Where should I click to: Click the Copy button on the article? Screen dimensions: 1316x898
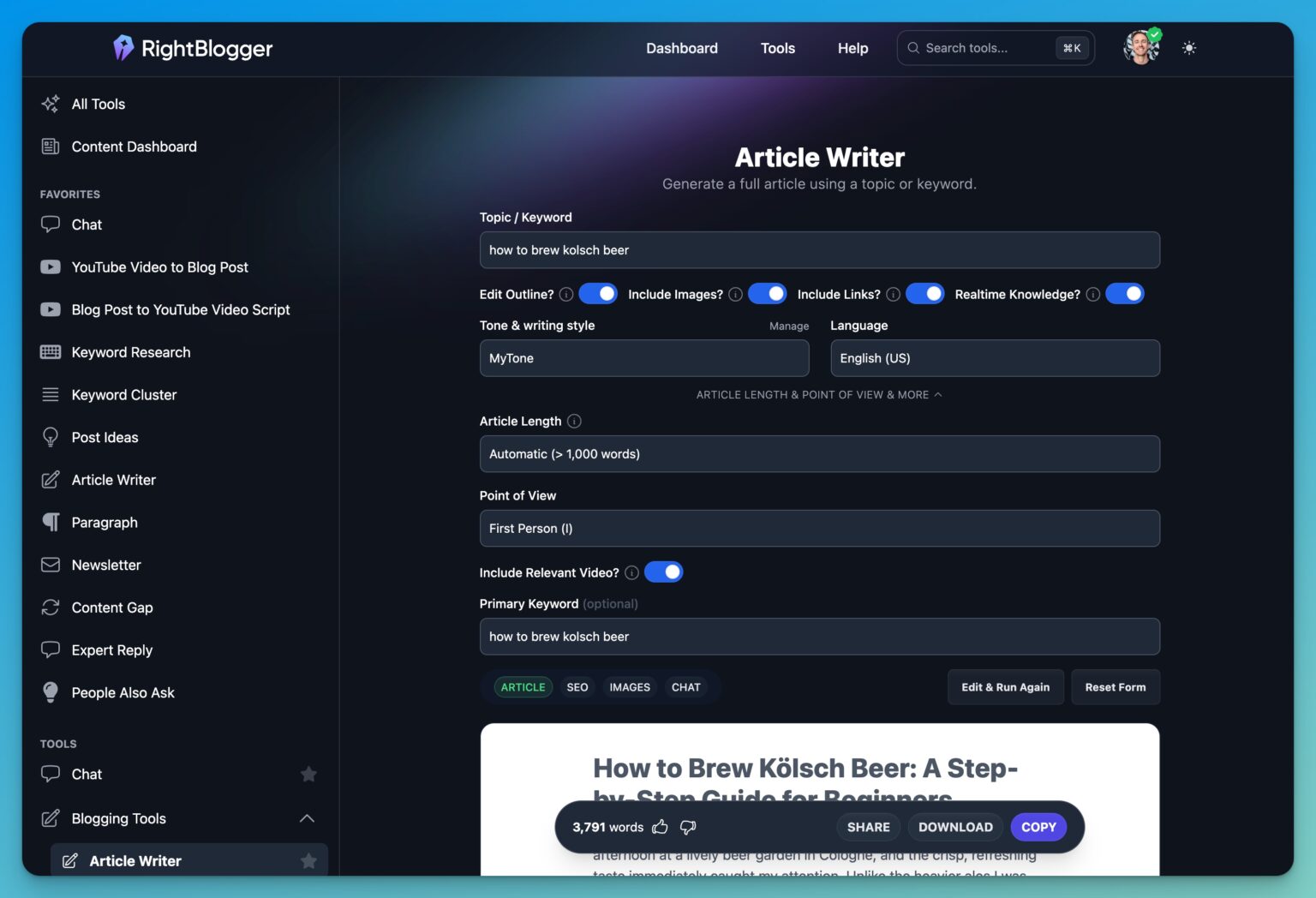tap(1038, 827)
